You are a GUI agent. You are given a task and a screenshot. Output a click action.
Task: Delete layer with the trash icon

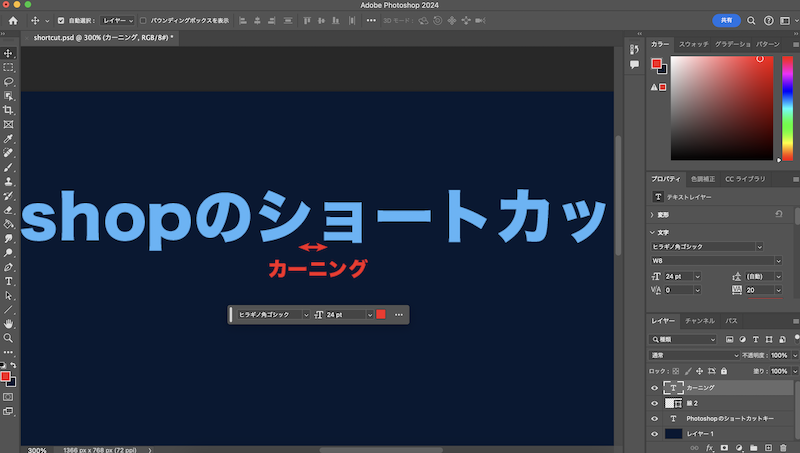pyautogui.click(x=783, y=448)
